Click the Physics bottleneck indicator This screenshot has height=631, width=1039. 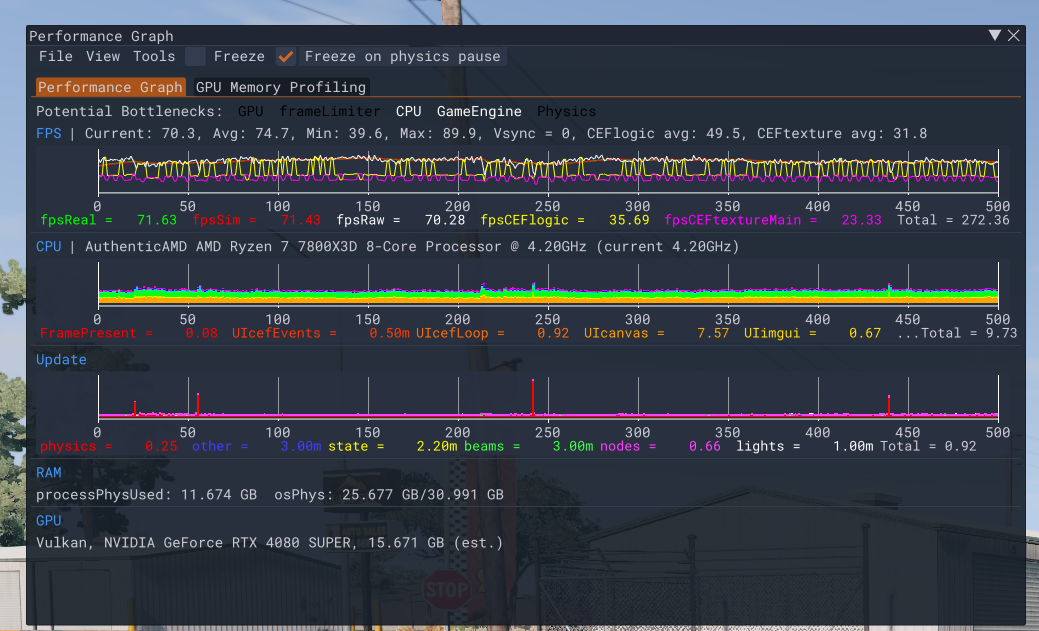(x=567, y=111)
